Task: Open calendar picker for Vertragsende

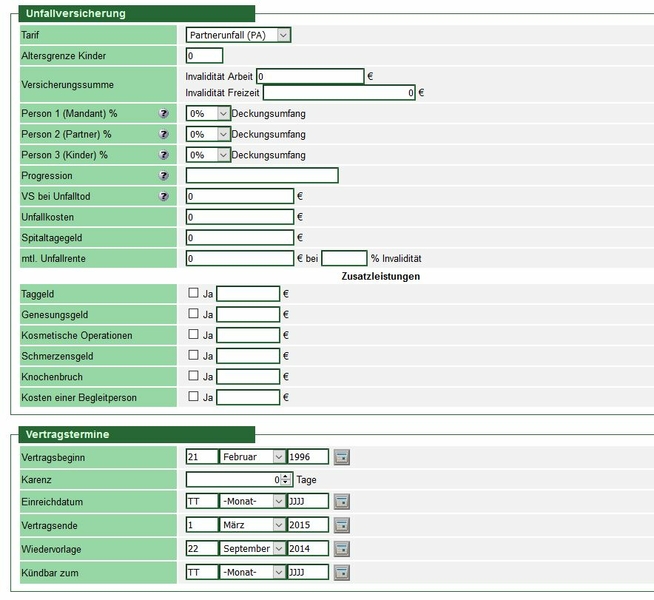Action: [342, 525]
